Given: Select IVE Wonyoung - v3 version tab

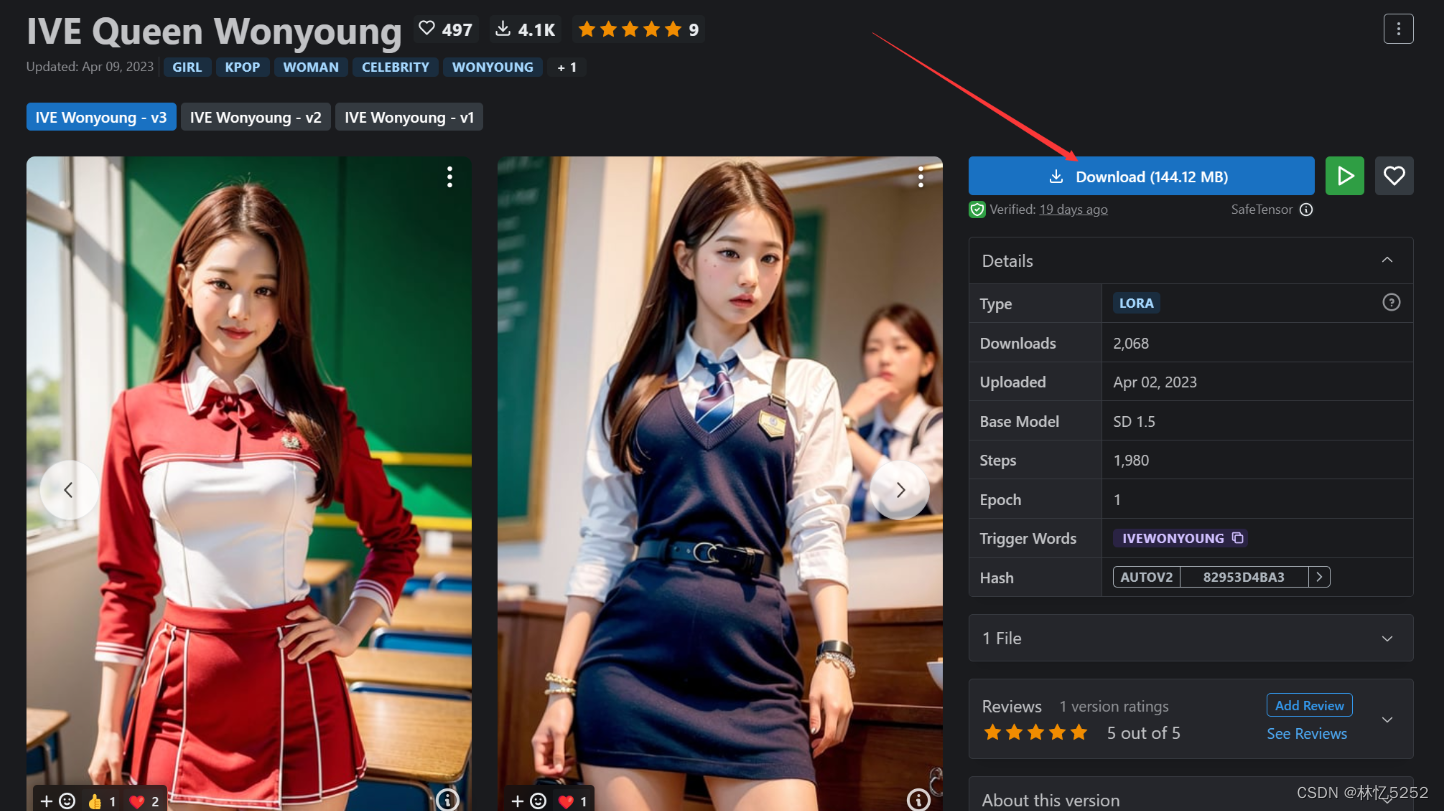Looking at the screenshot, I should coord(101,117).
